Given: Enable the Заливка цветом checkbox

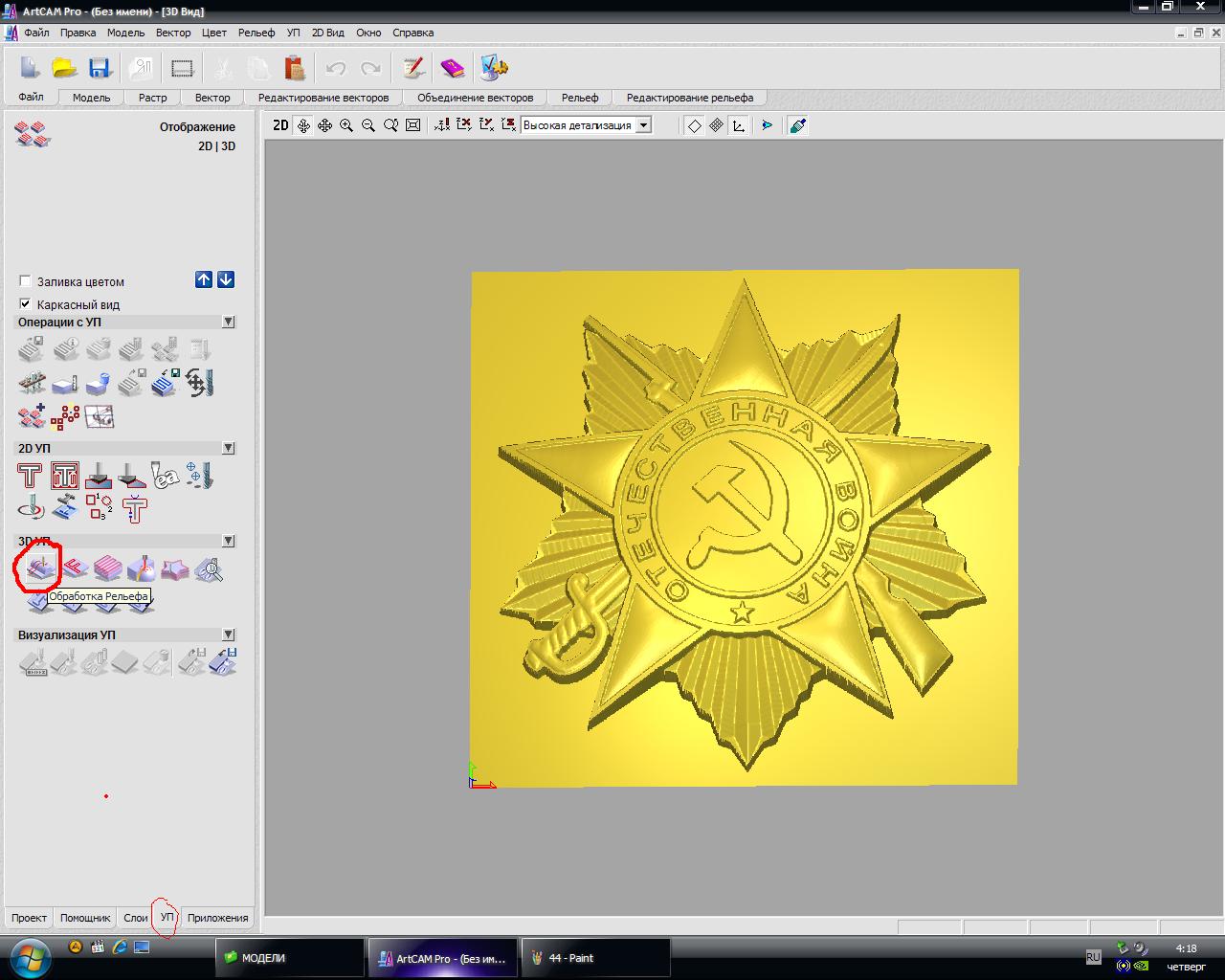Looking at the screenshot, I should tap(26, 281).
